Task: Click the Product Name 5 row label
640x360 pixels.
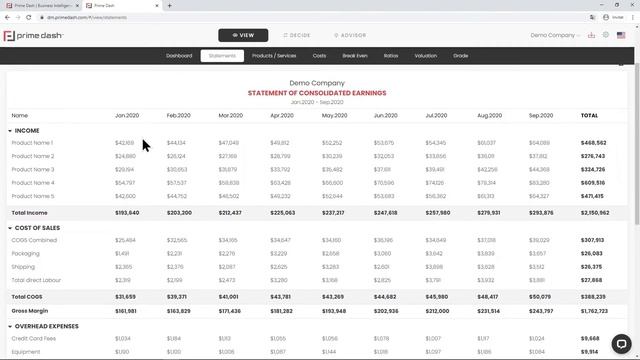Action: pos(33,196)
